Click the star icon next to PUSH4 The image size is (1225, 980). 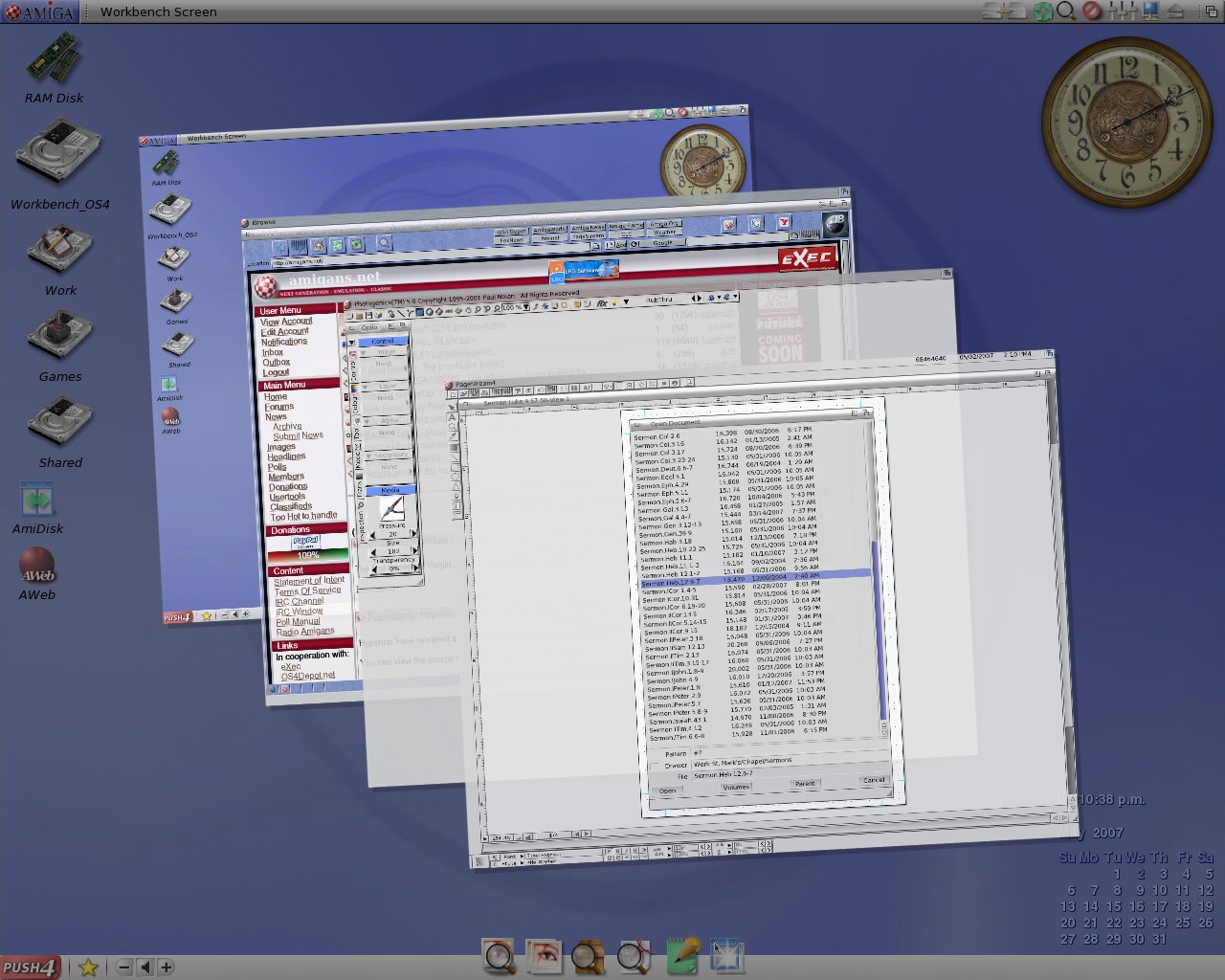click(88, 968)
